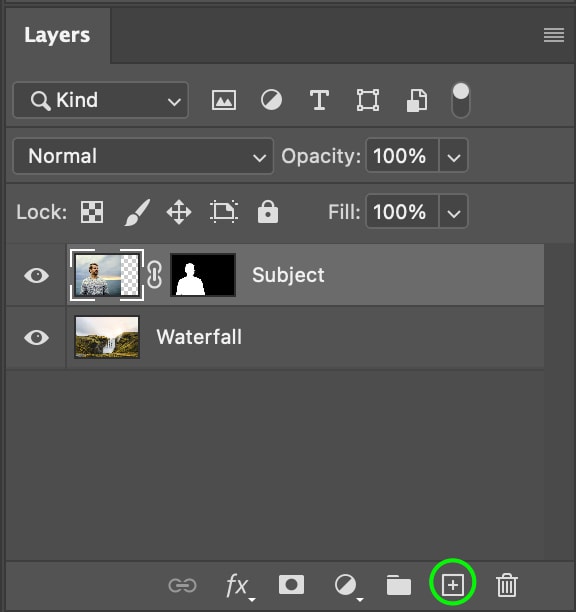This screenshot has width=576, height=612.
Task: Lock transparent pixels checkerboard icon
Action: coord(92,212)
